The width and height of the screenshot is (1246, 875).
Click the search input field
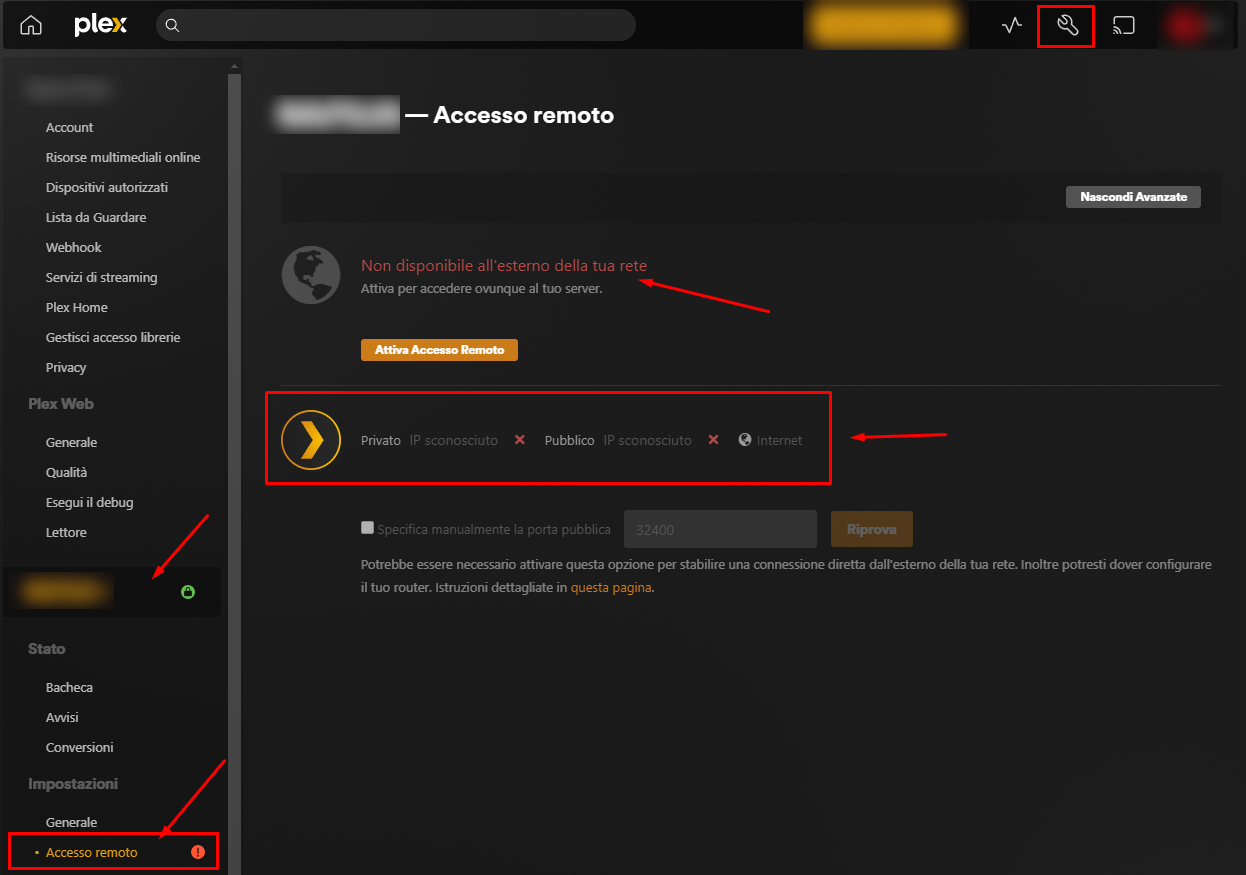tap(396, 26)
